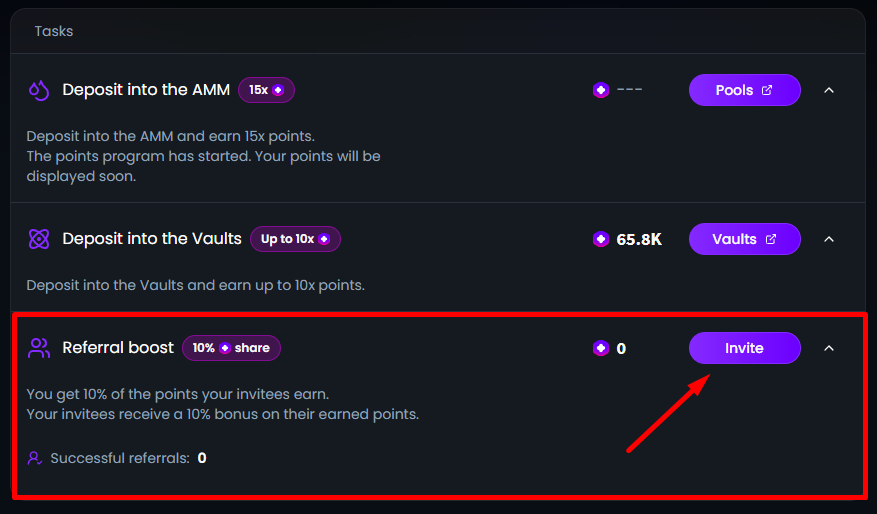The image size is (877, 514).
Task: Click the Vaults atom icon
Action: click(x=39, y=239)
